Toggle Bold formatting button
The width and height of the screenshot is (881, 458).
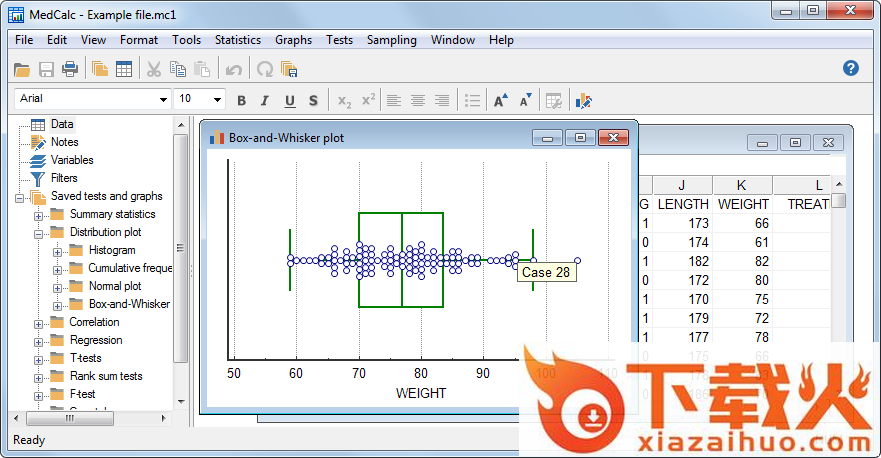[x=241, y=100]
